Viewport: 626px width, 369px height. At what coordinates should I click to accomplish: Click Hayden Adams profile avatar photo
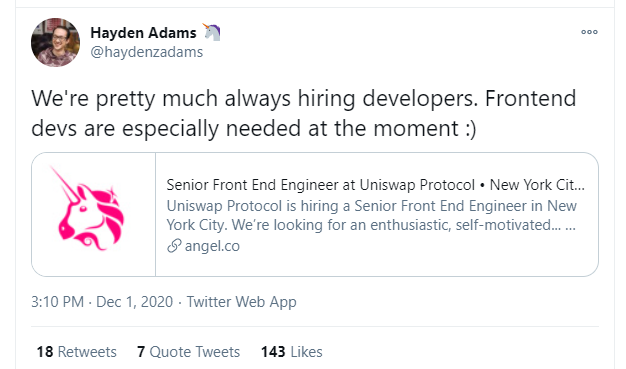55,42
